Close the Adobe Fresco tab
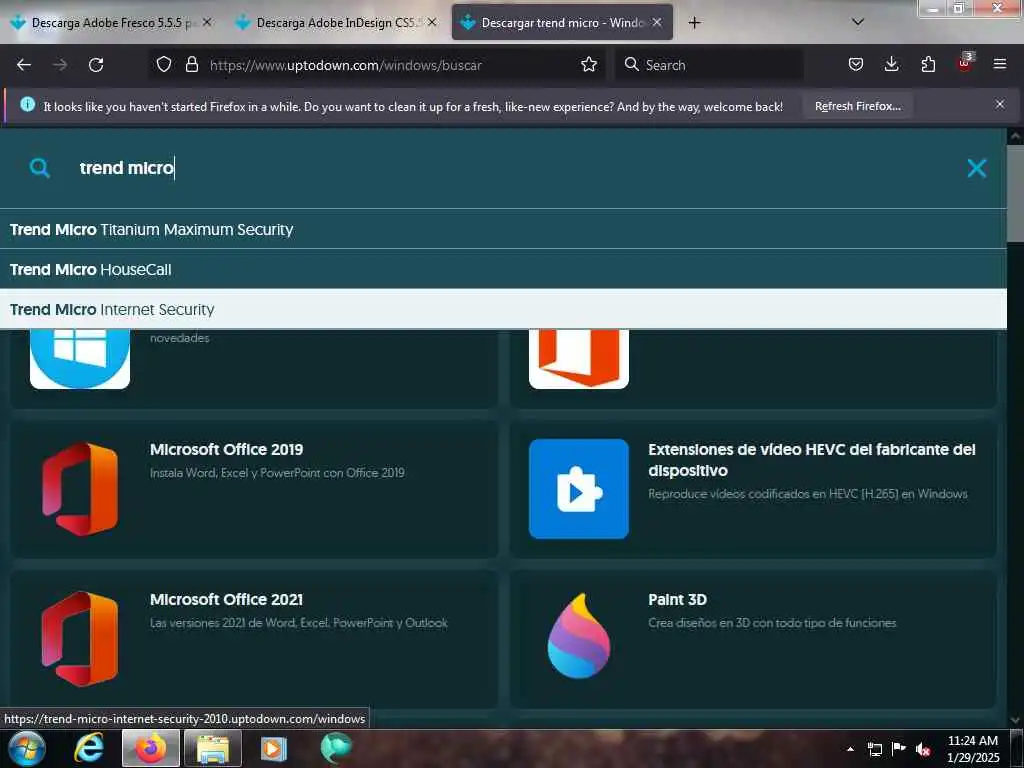This screenshot has height=768, width=1024. point(206,22)
